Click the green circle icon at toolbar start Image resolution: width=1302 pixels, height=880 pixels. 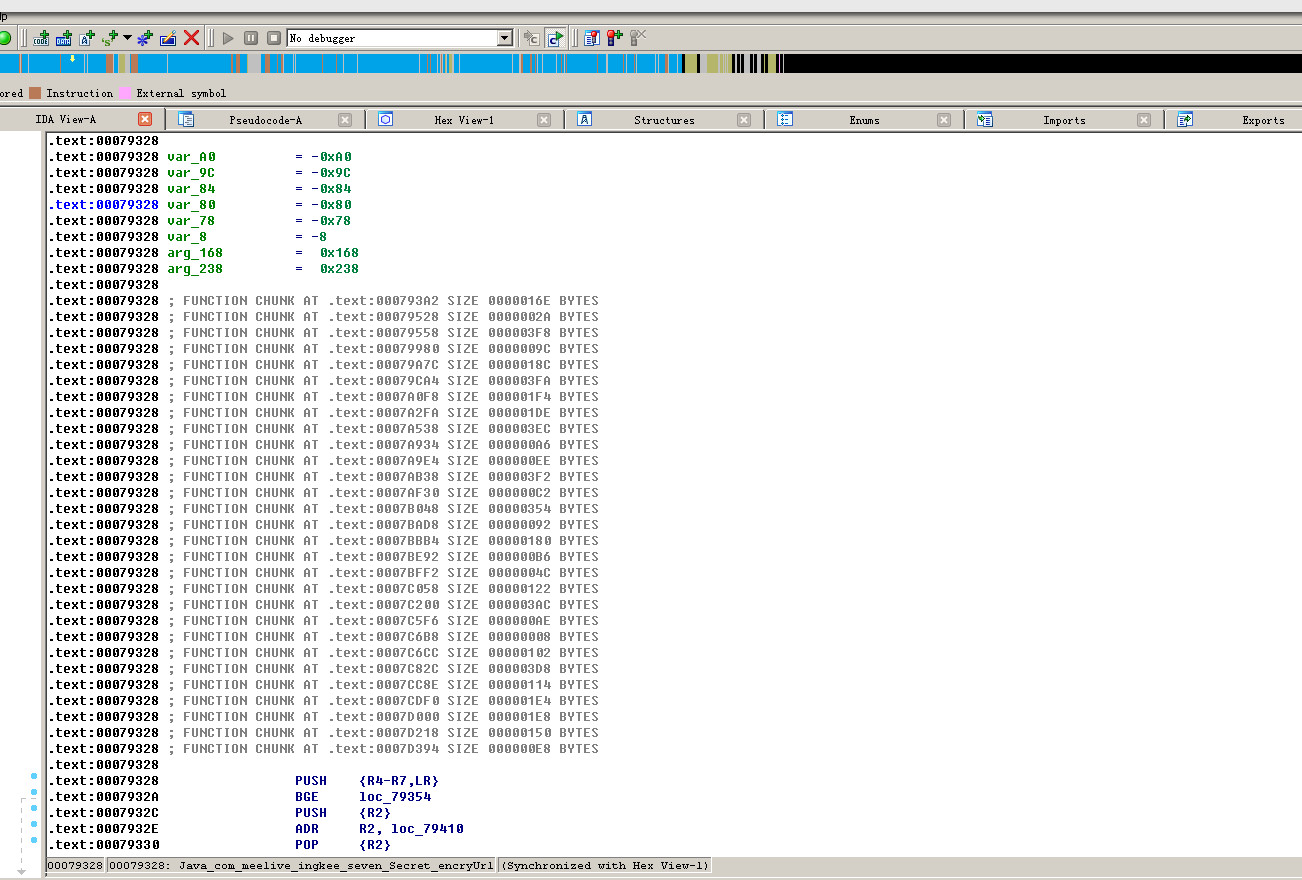[x=5, y=38]
